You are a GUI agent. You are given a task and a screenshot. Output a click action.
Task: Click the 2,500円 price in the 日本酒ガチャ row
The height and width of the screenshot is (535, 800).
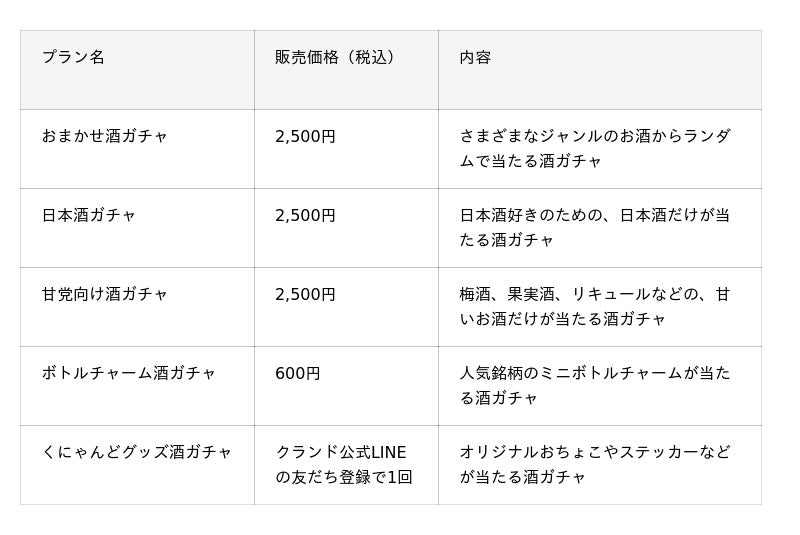point(305,215)
